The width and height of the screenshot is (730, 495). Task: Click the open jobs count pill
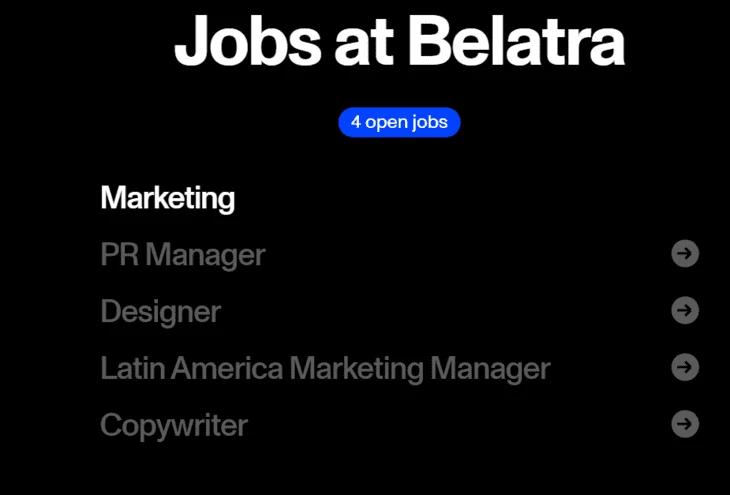click(x=399, y=122)
